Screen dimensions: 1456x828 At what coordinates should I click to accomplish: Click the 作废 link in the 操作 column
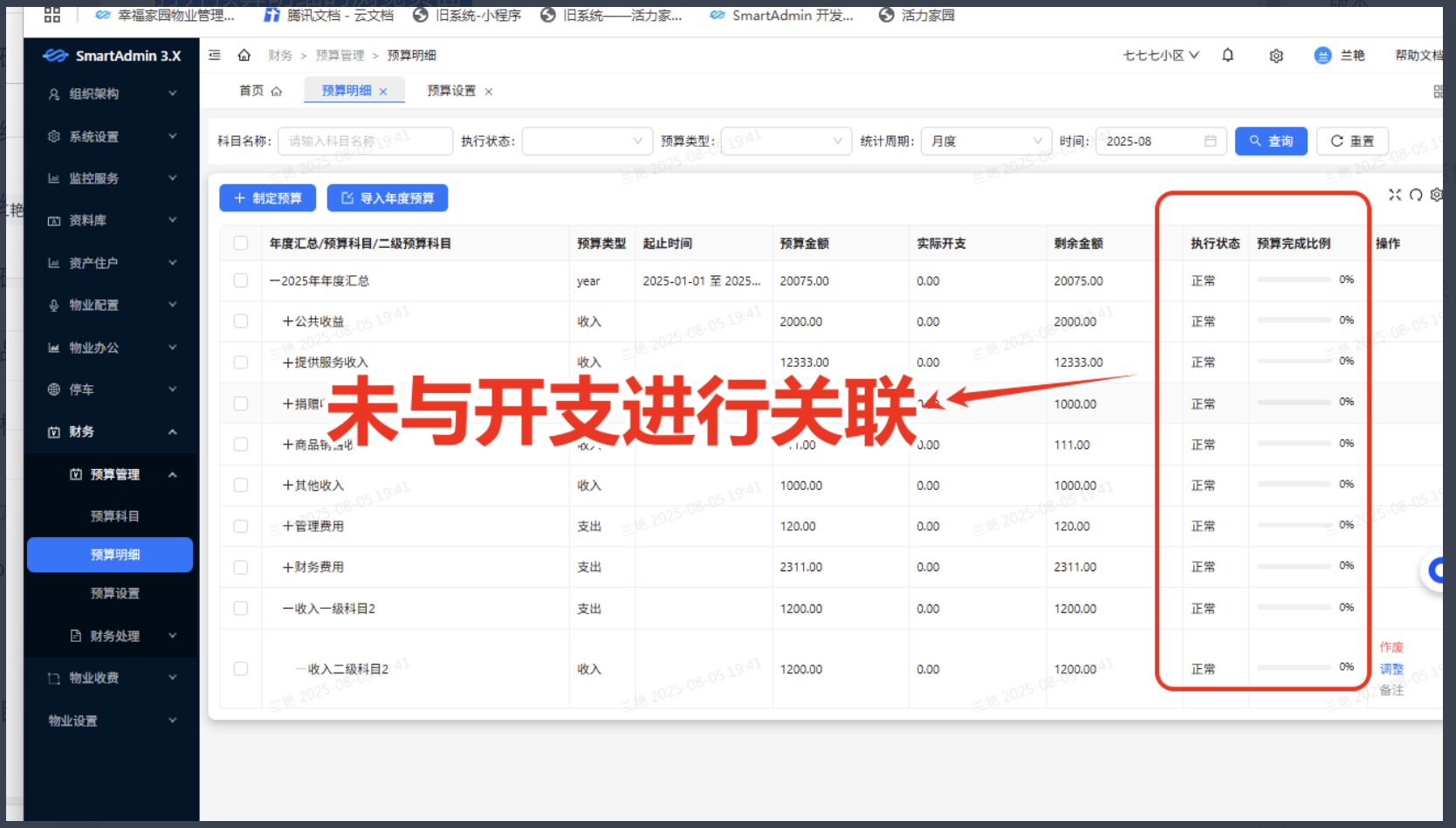1391,647
